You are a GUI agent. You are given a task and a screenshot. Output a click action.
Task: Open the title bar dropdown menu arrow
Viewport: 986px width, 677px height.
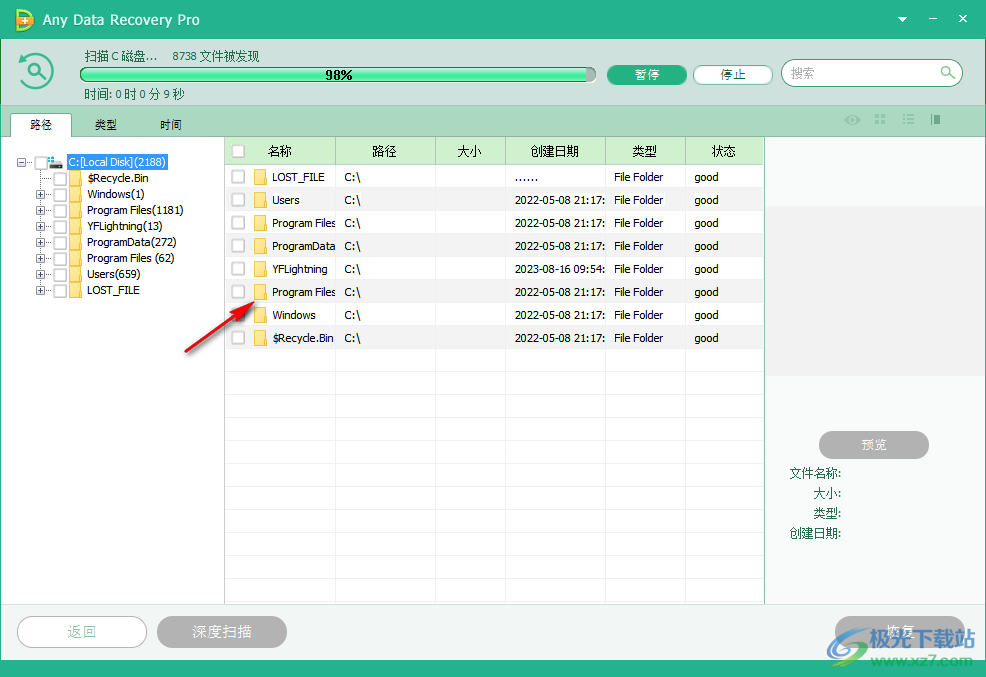tap(902, 19)
